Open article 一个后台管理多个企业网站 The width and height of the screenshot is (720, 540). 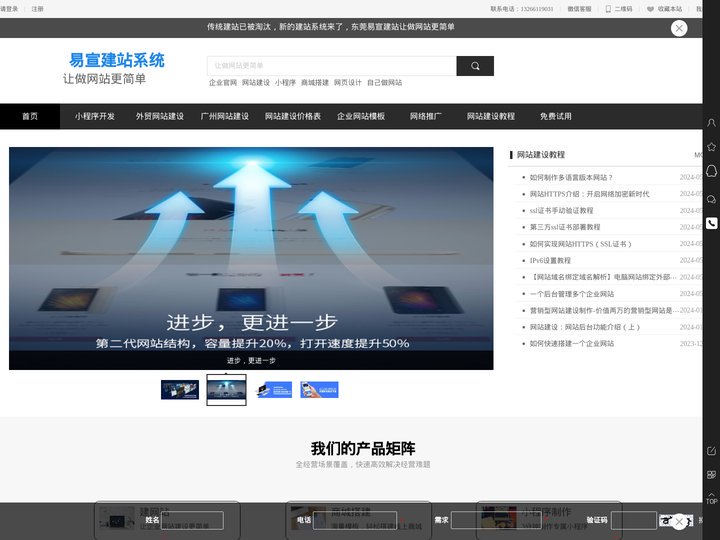572,294
